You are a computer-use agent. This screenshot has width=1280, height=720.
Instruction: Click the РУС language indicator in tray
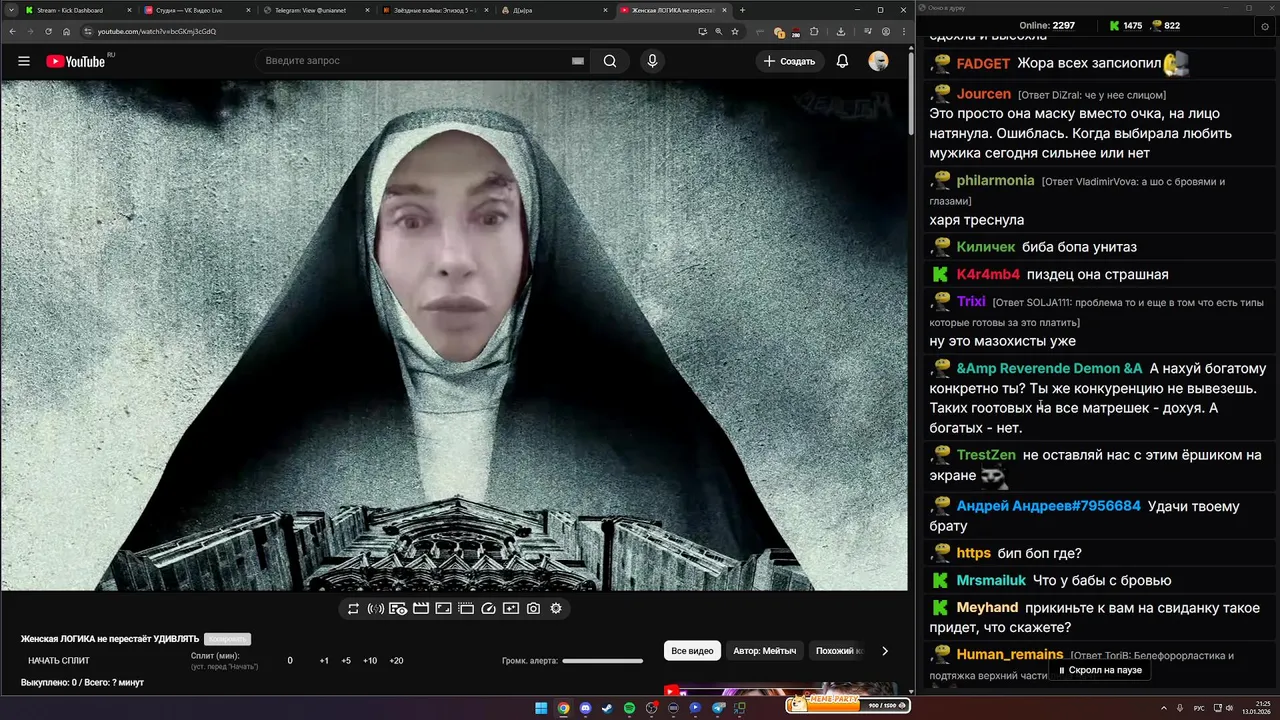[1199, 708]
